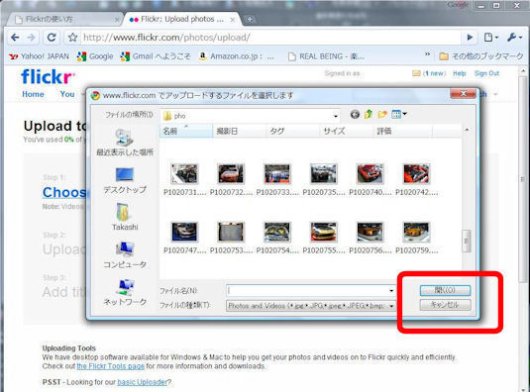Sort by the サイズ column header
The image size is (530, 392).
click(346, 131)
